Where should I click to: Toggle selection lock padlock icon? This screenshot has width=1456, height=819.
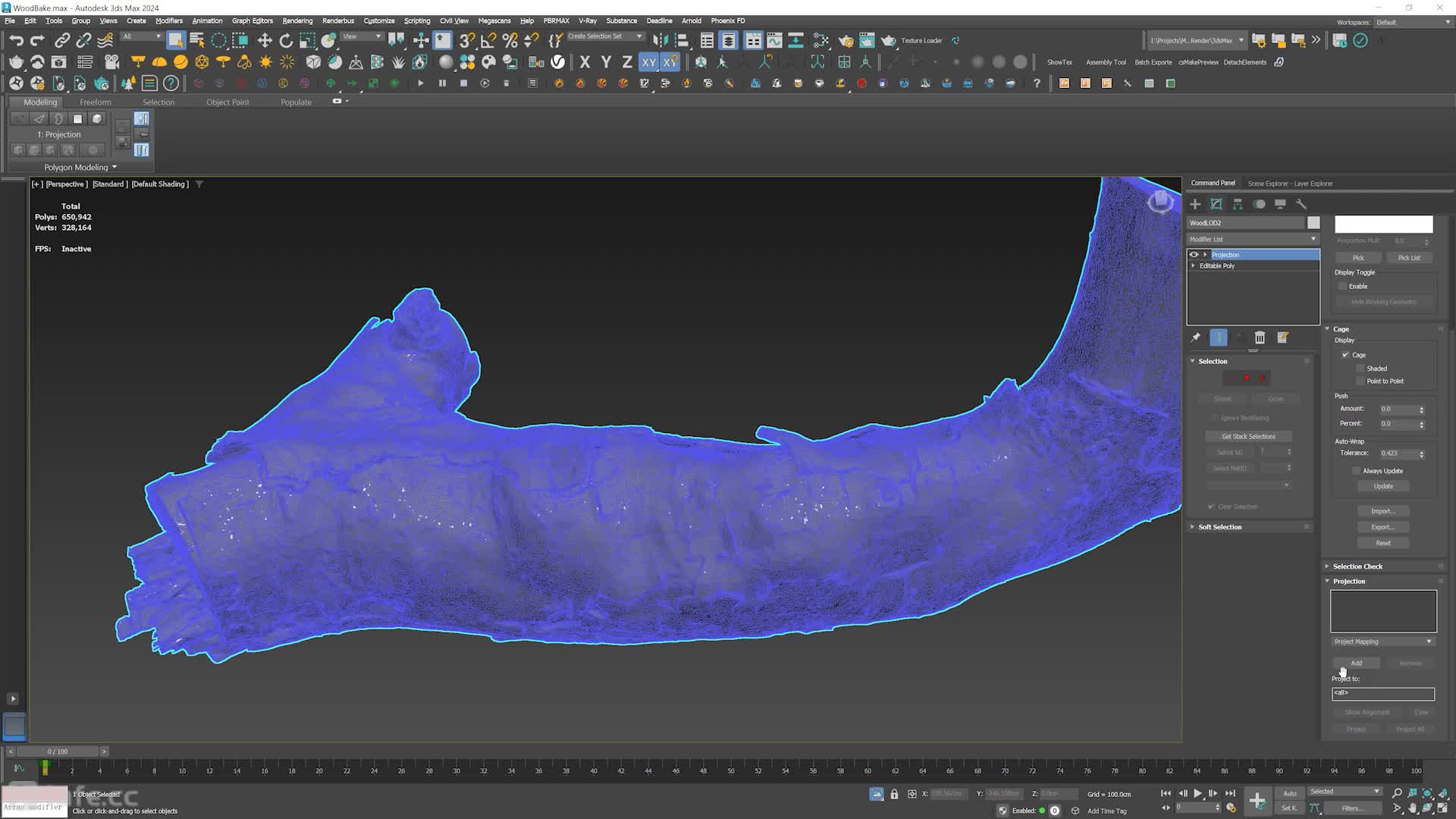click(x=894, y=794)
